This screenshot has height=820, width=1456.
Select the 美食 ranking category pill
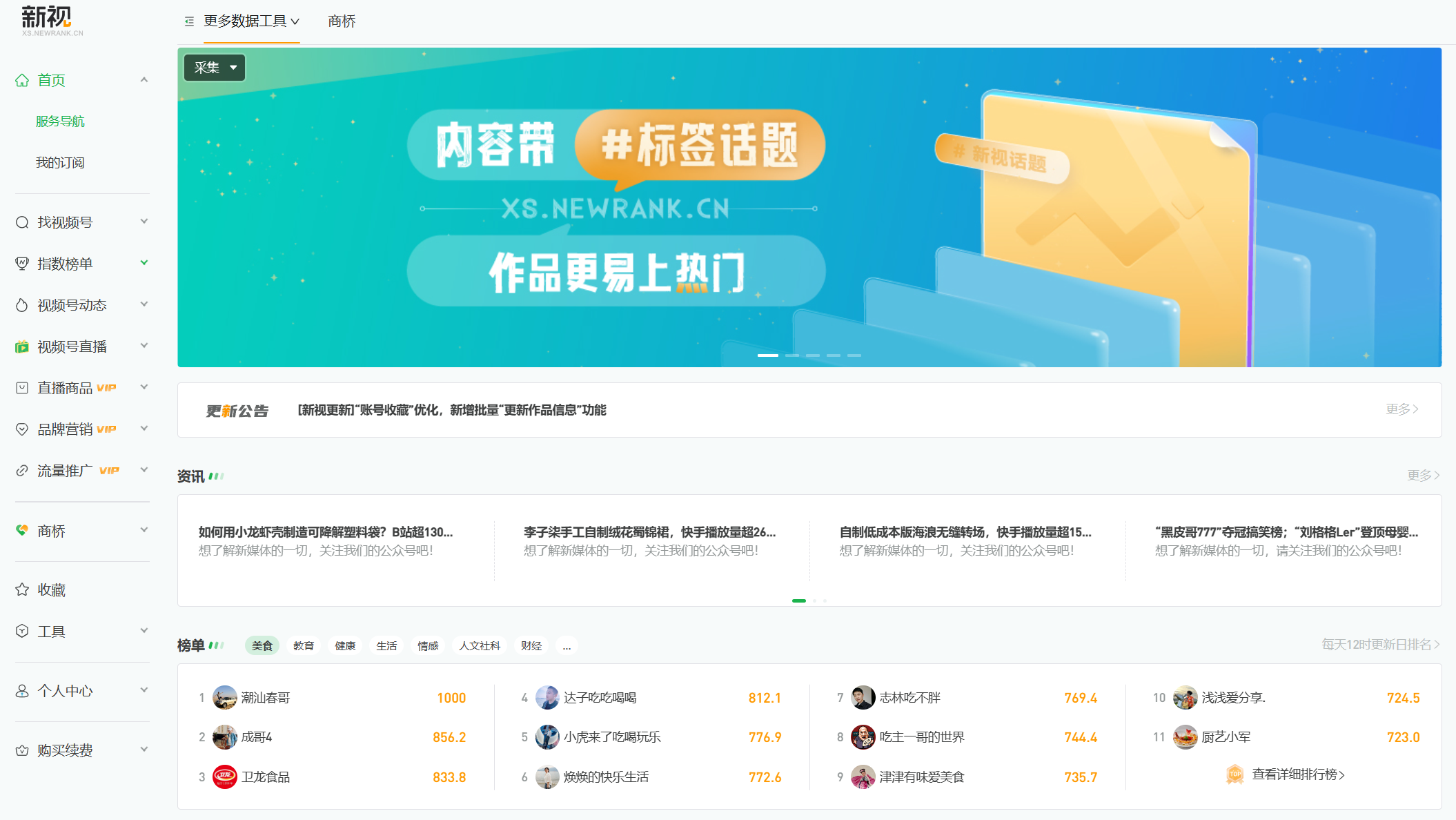[x=262, y=645]
